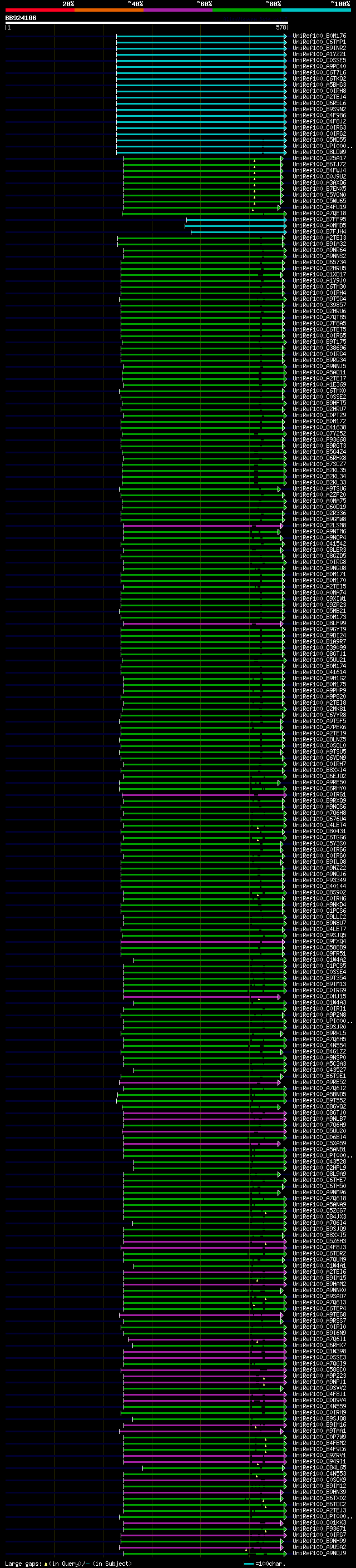Open hit UniRef100_A1YZ21
This screenshot has width=356, height=1568.
[319, 54]
